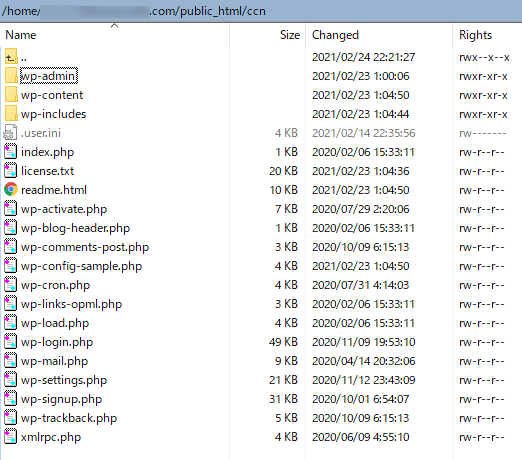Click the xmlrpc.php file icon

[10, 437]
